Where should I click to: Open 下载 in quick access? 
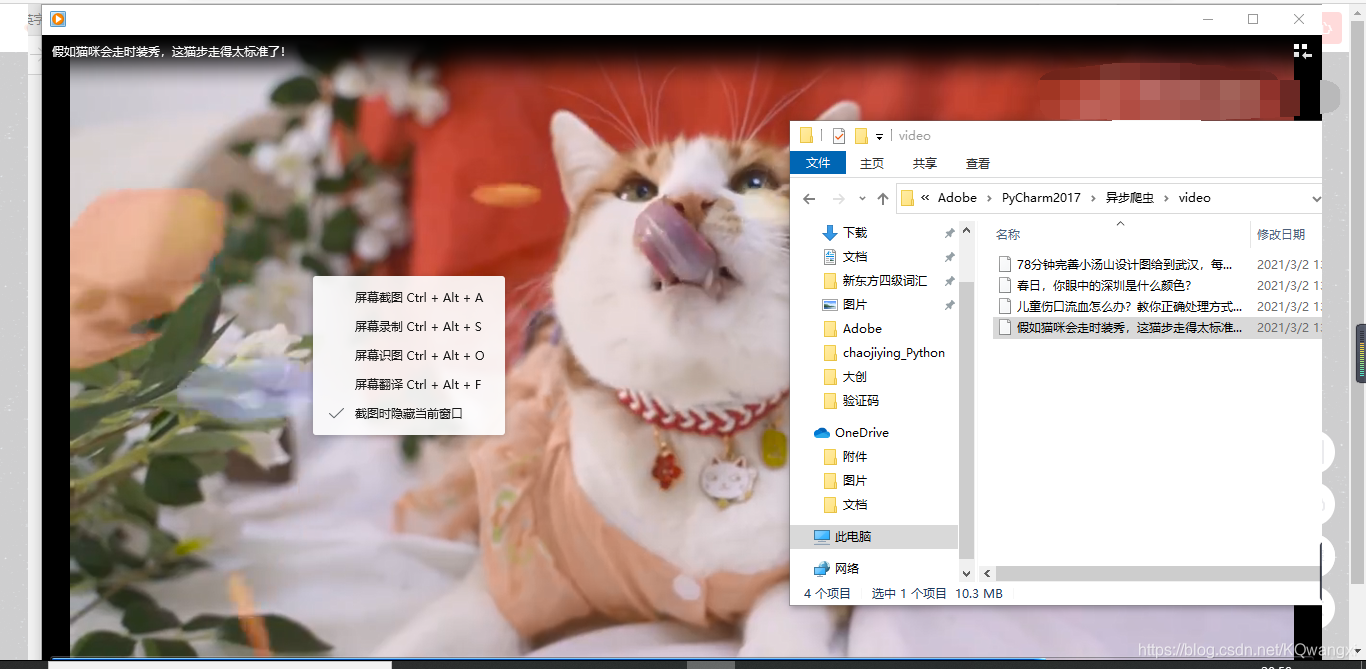pos(855,232)
